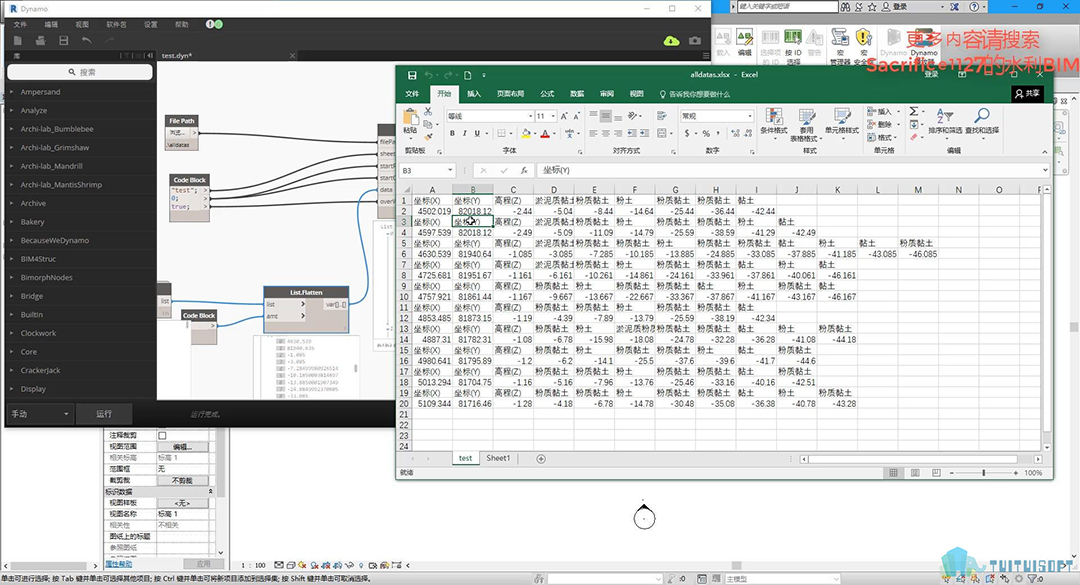Open Conditional Formatting in Excel ribbon
1080x585 pixels.
pyautogui.click(x=774, y=119)
